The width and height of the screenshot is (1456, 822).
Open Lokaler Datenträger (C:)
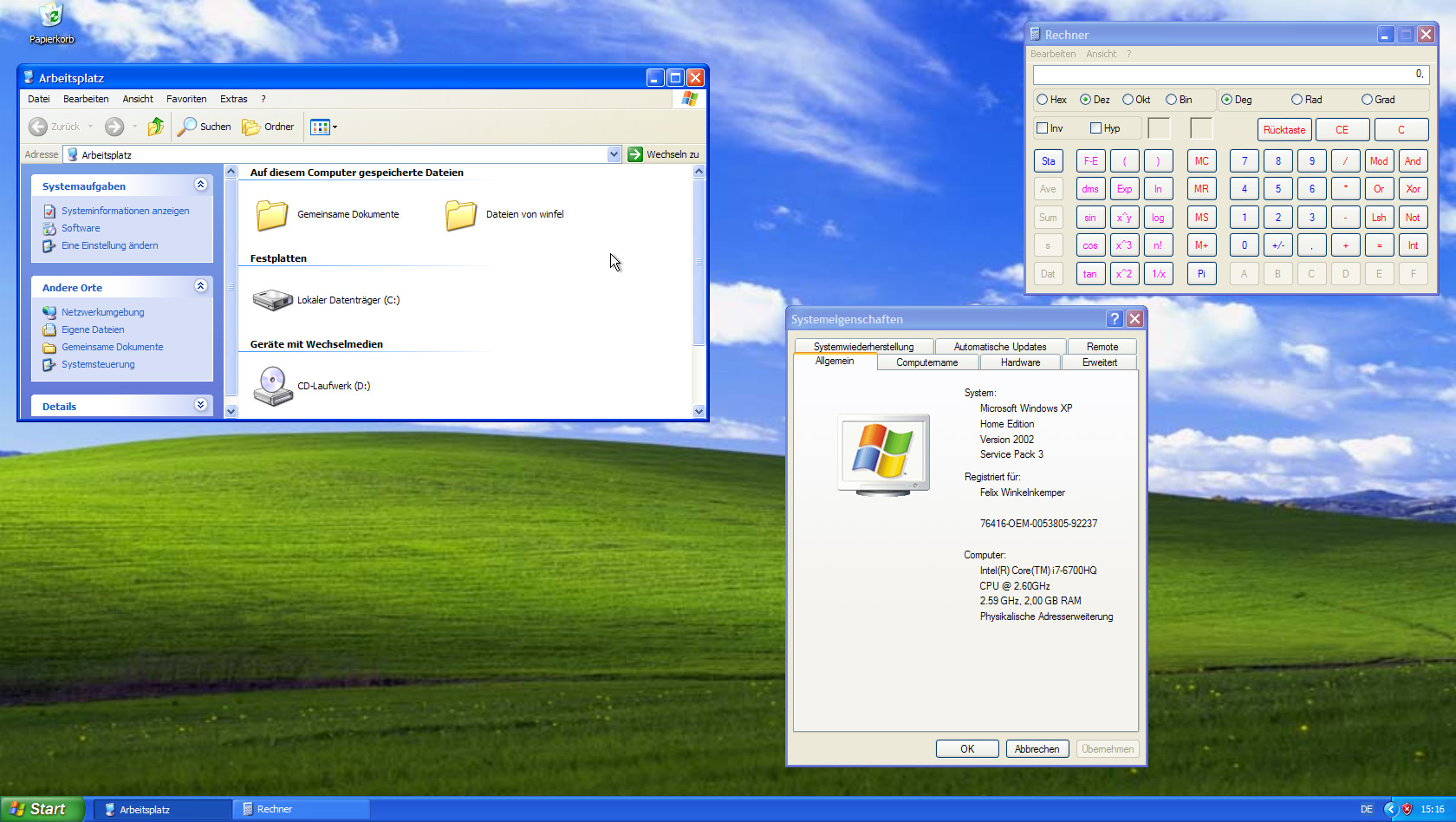point(272,299)
